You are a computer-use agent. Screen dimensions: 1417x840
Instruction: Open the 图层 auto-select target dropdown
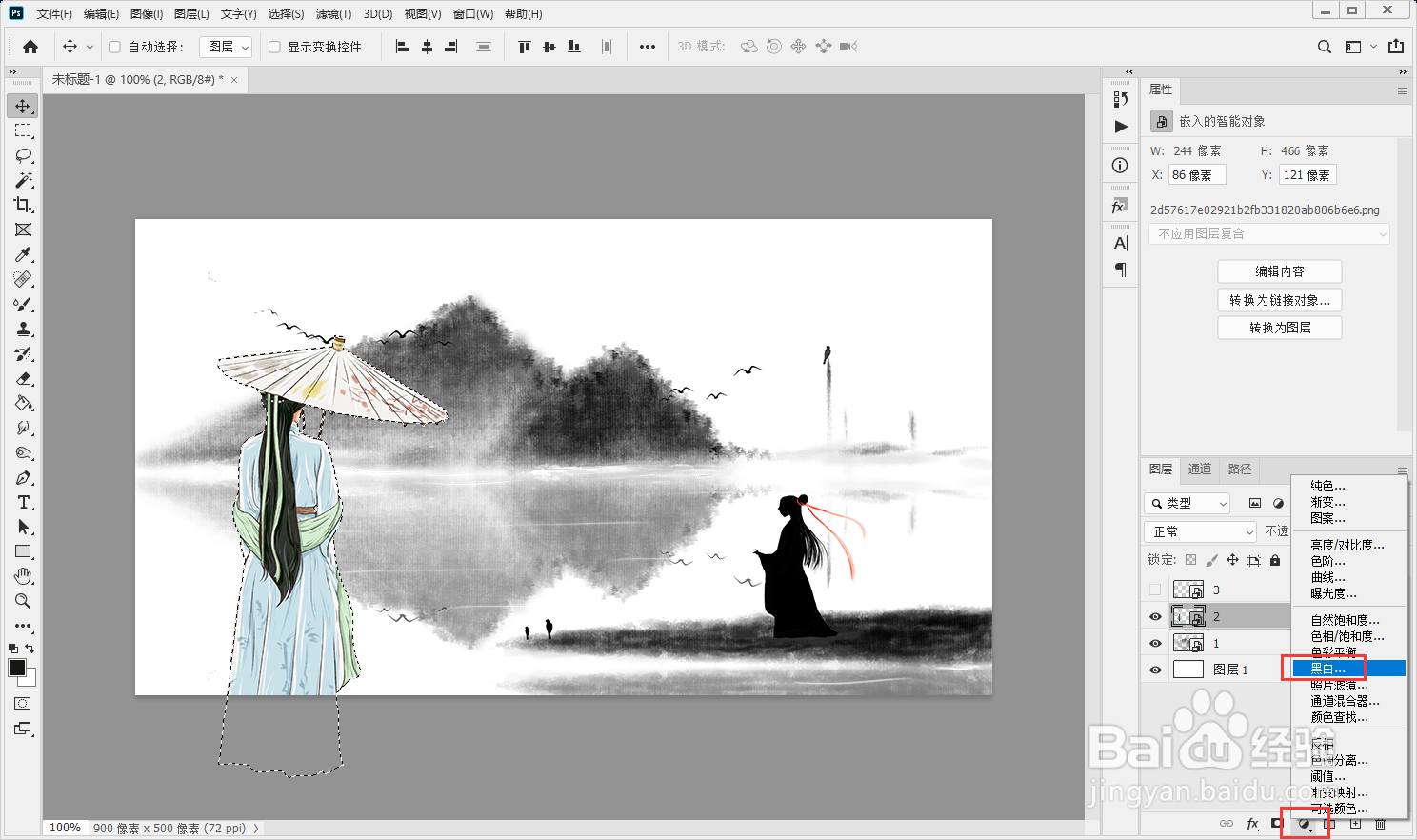point(226,47)
